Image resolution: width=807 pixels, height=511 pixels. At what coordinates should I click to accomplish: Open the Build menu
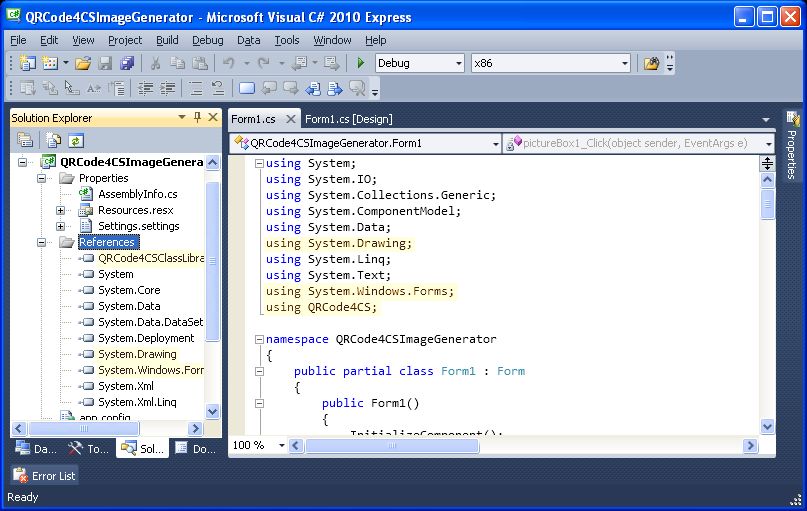(167, 40)
